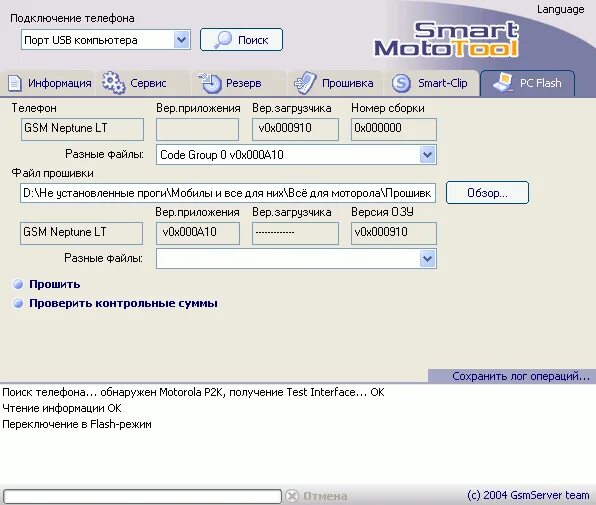Screen dimensions: 596x505
Task: Expand the Порт USB компьютера connection dropdown
Action: tap(182, 40)
